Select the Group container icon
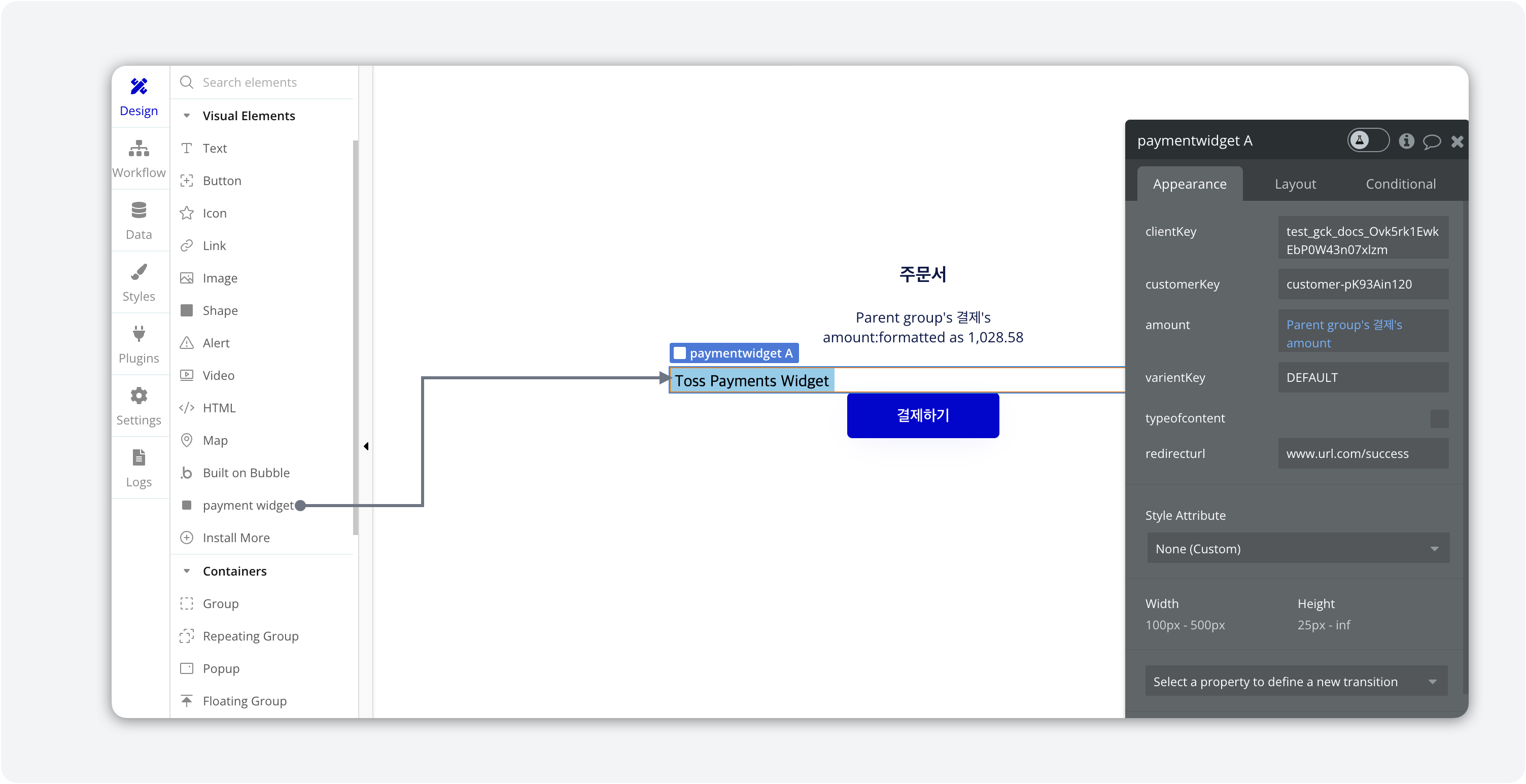The height and width of the screenshot is (784, 1526). coord(187,604)
